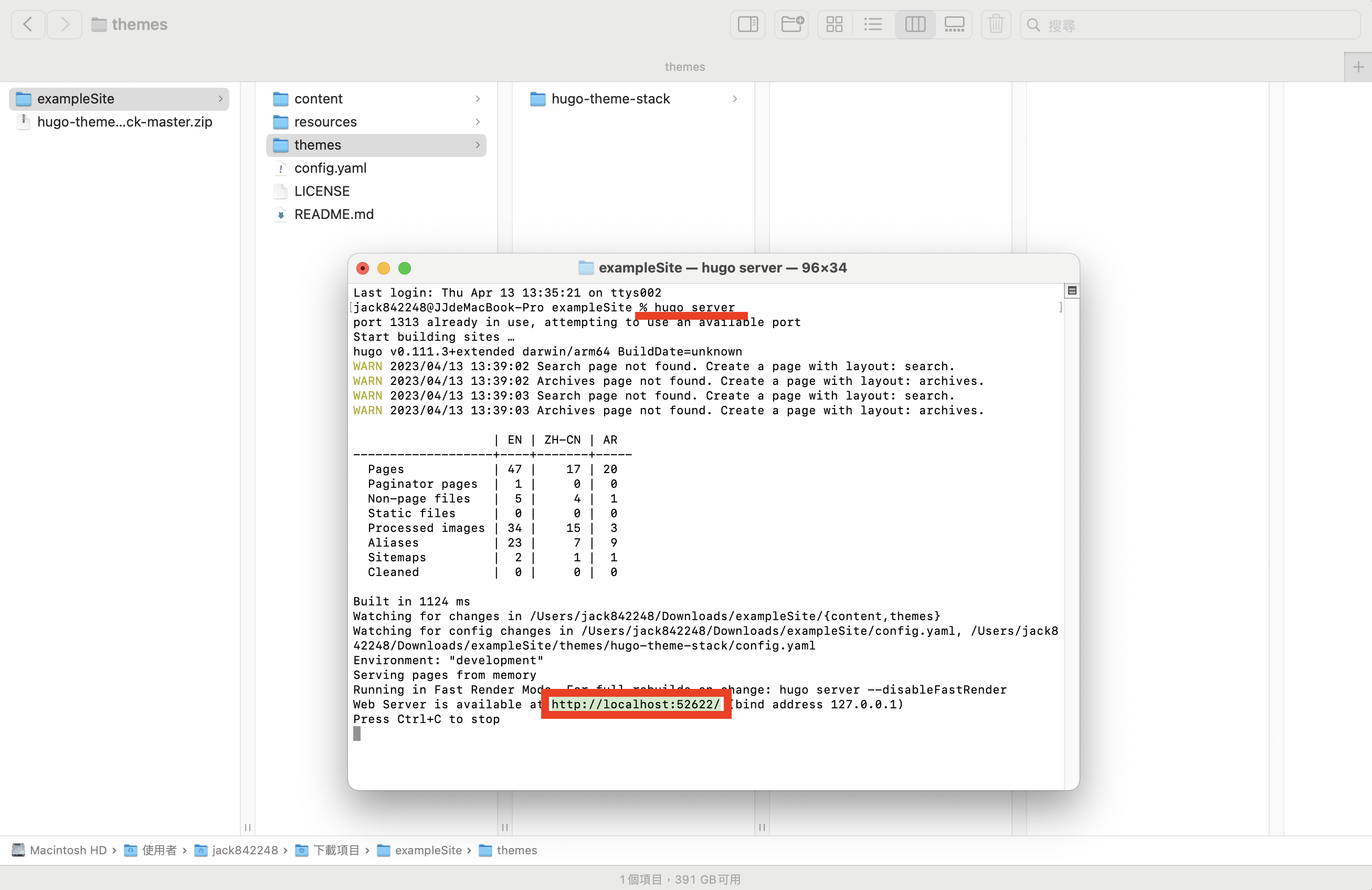Select the themes tab in the tab bar

[685, 67]
